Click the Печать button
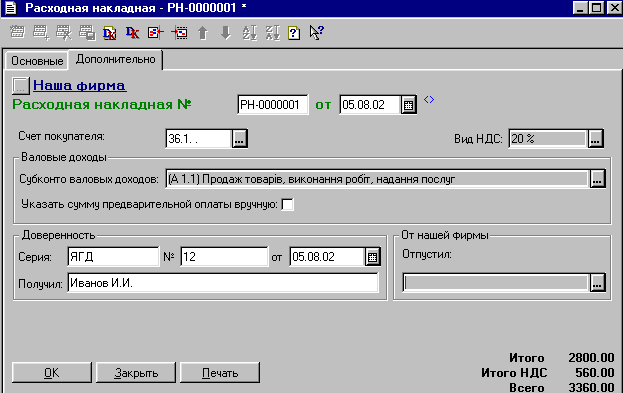 tap(220, 373)
